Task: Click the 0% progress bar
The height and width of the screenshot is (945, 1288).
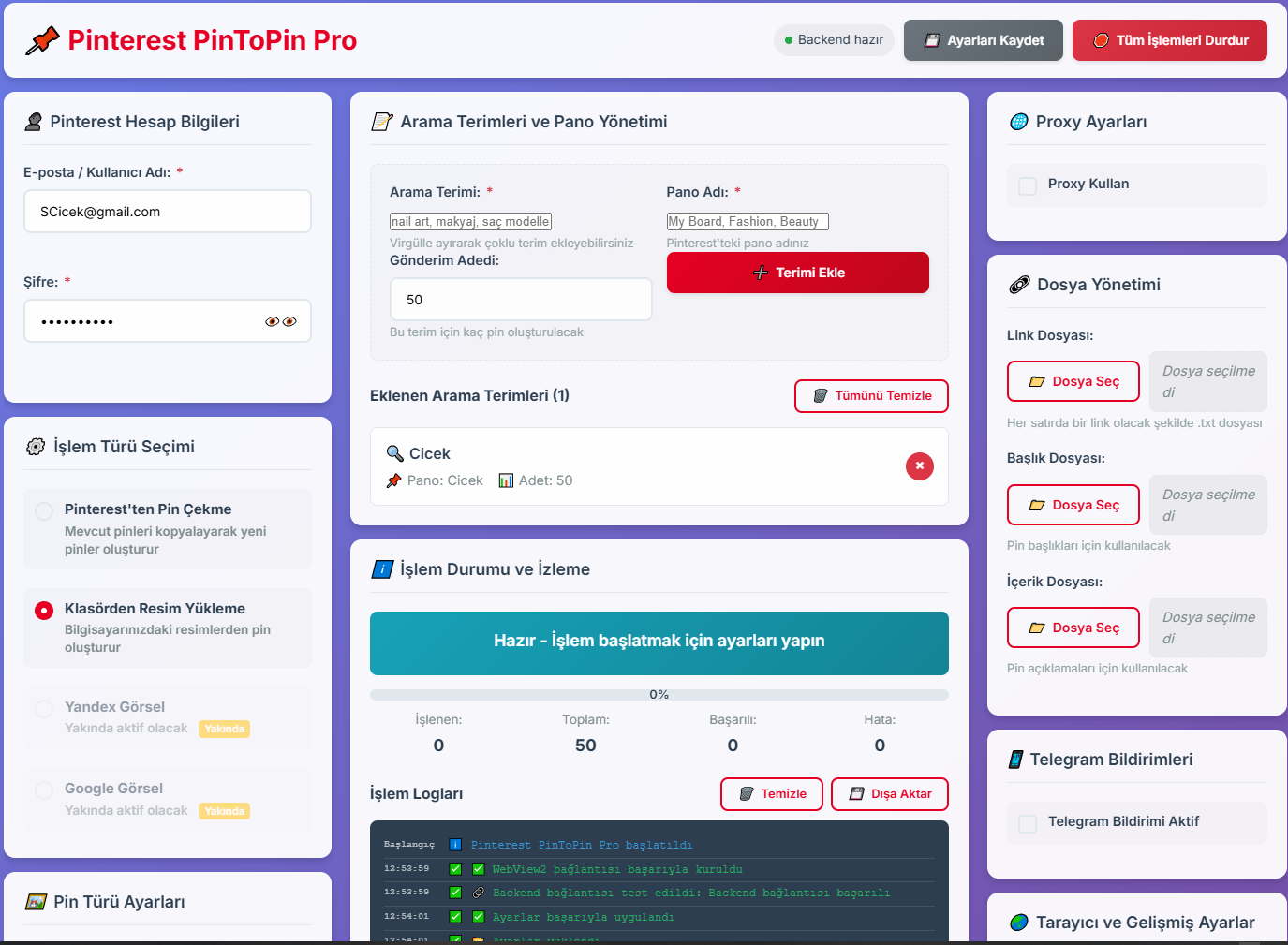Action: click(x=659, y=695)
